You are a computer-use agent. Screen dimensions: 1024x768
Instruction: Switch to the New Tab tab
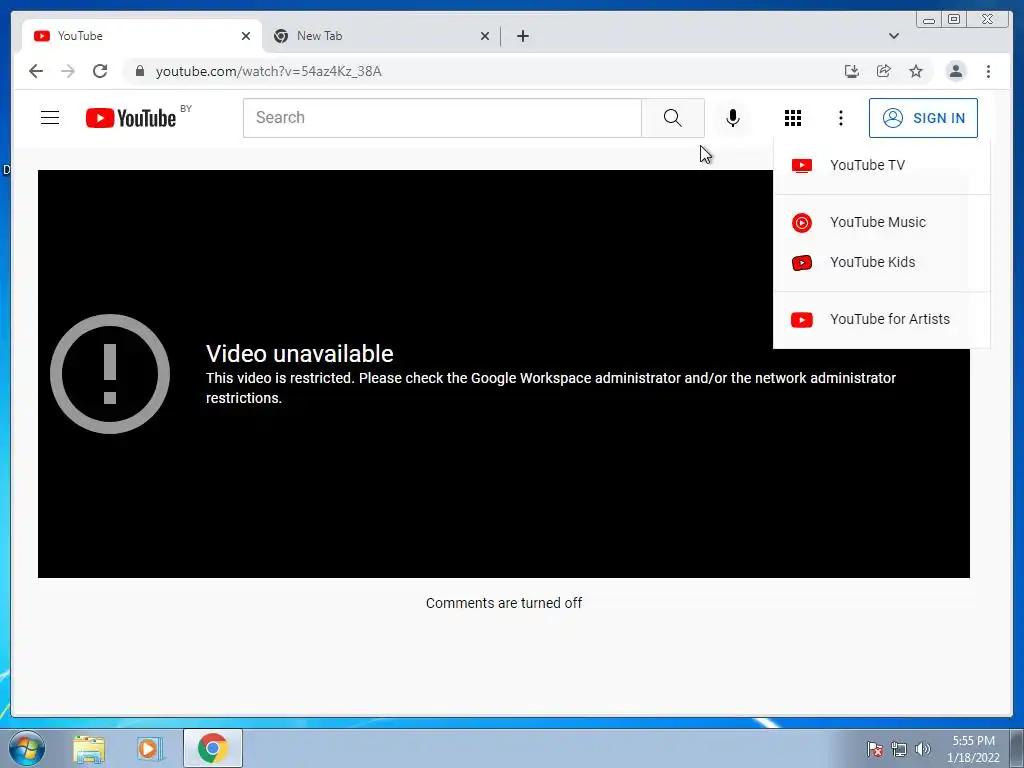tap(381, 36)
